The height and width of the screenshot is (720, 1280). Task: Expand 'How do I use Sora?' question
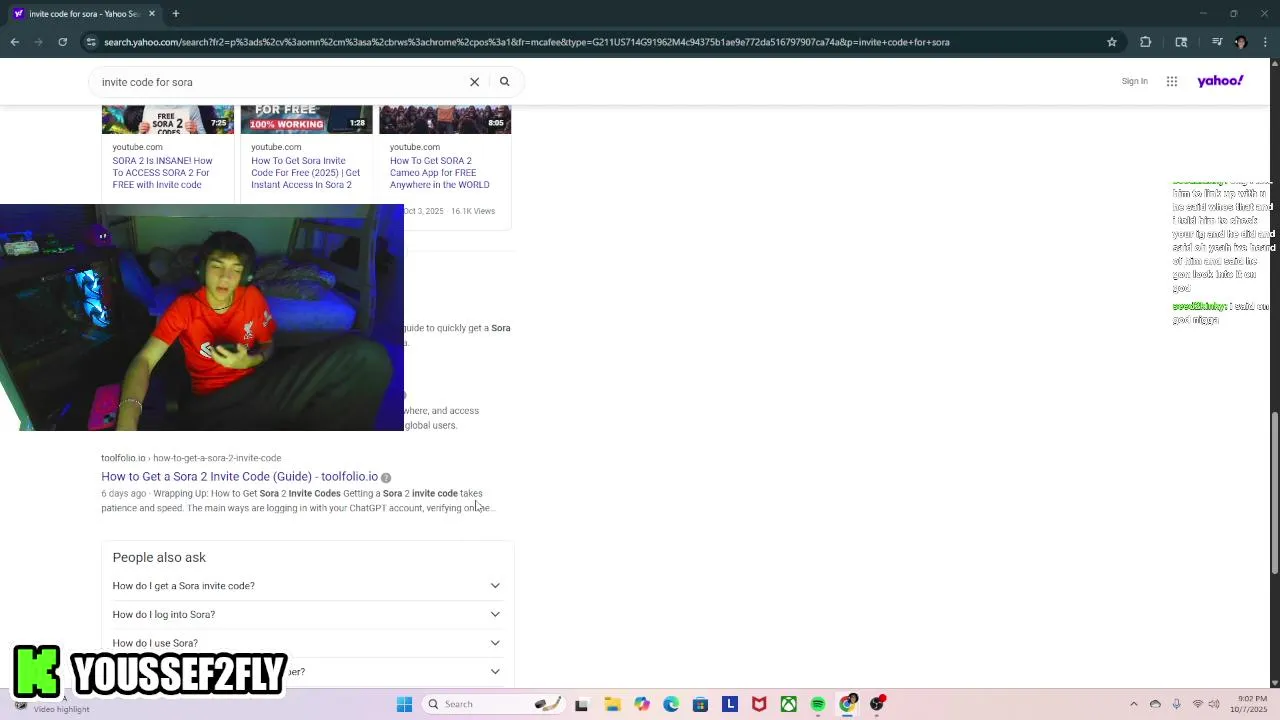[306, 643]
